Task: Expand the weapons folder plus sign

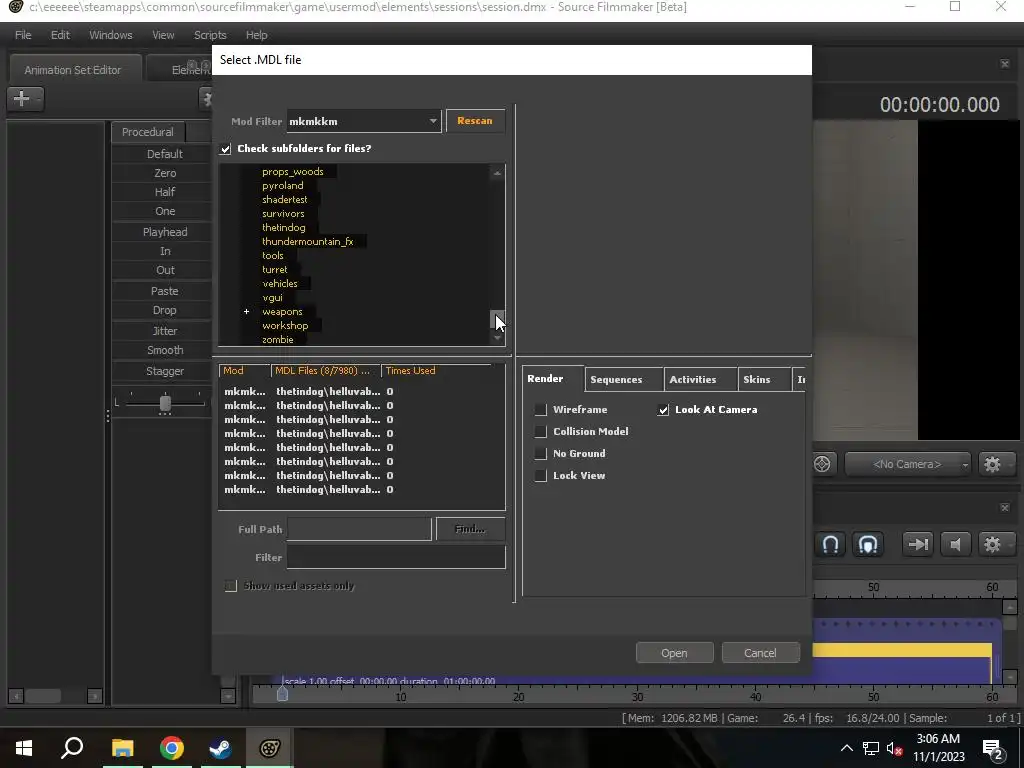Action: 246,312
